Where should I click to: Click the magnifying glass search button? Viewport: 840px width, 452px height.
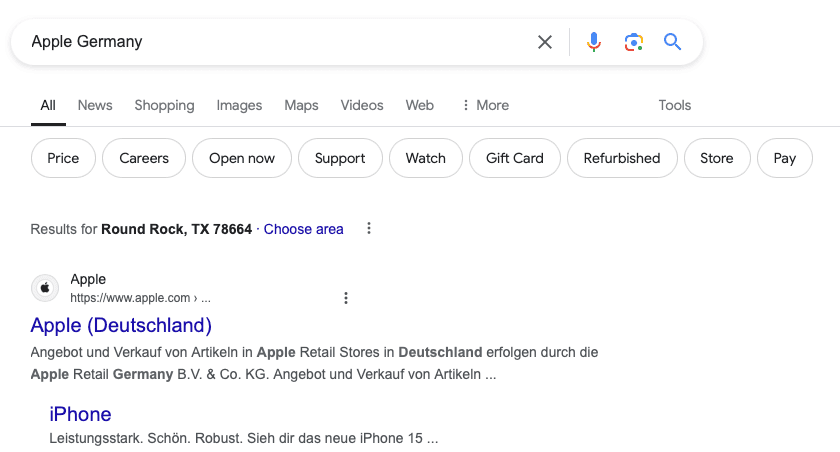[x=672, y=42]
